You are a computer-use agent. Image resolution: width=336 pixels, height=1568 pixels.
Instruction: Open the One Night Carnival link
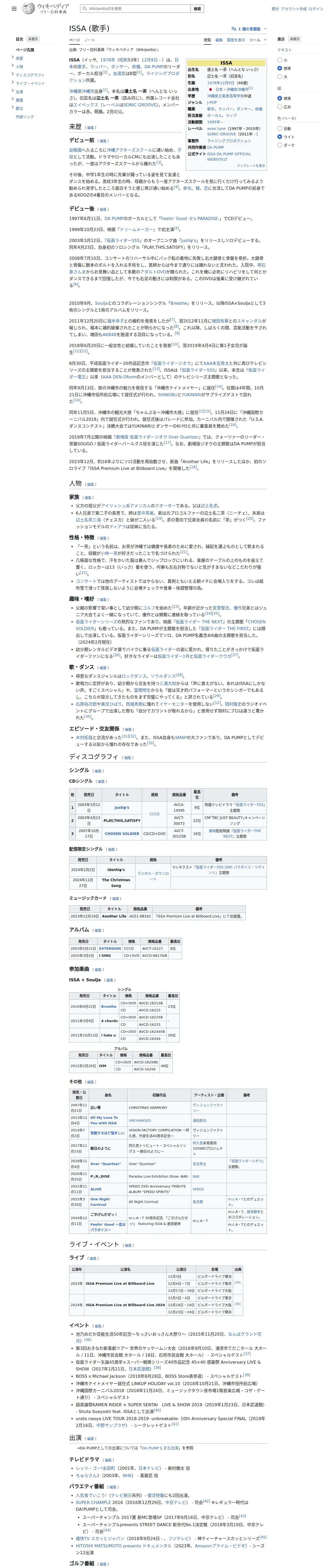coord(100,1202)
